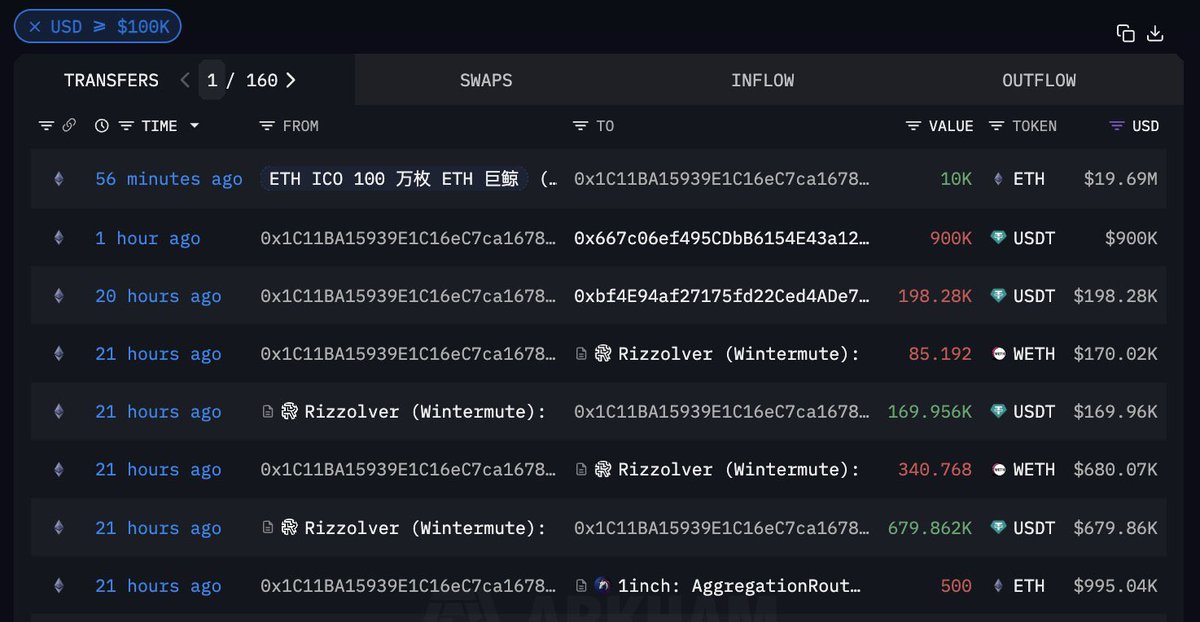Click the 85.192 value cell
Viewport: 1200px width, 622px height.
[940, 354]
